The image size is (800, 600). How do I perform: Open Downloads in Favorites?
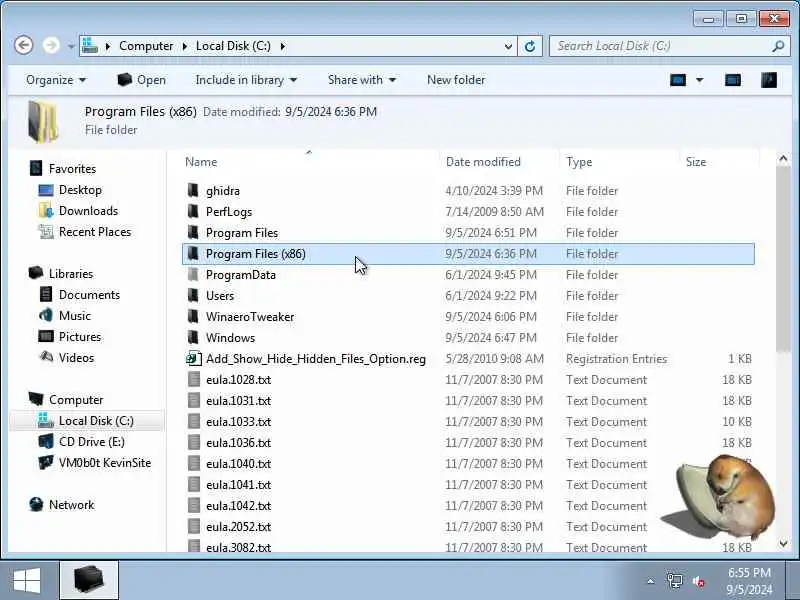tap(88, 211)
